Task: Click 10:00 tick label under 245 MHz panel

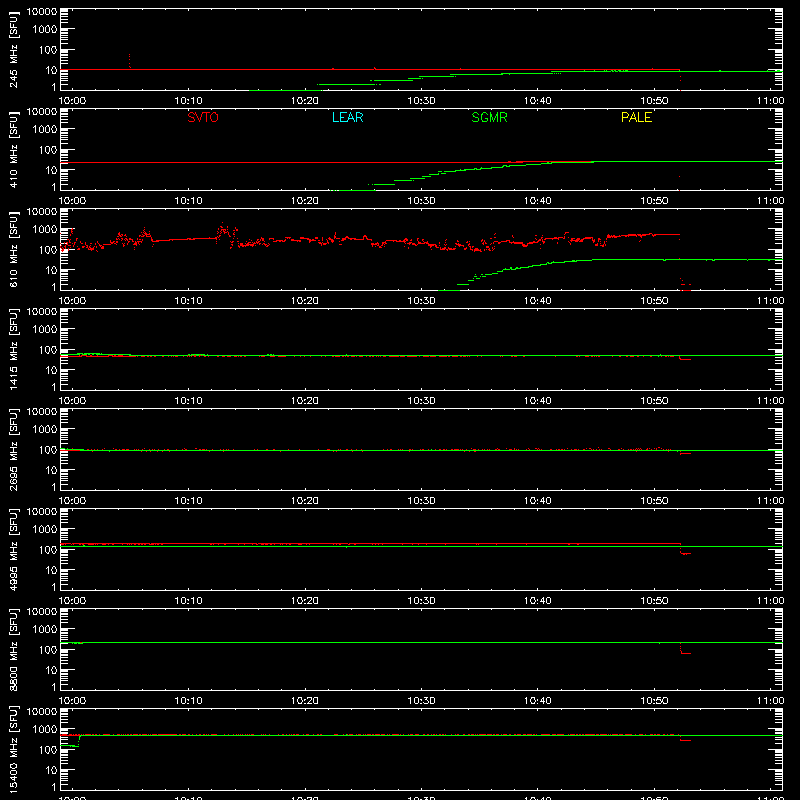Action: tap(72, 101)
